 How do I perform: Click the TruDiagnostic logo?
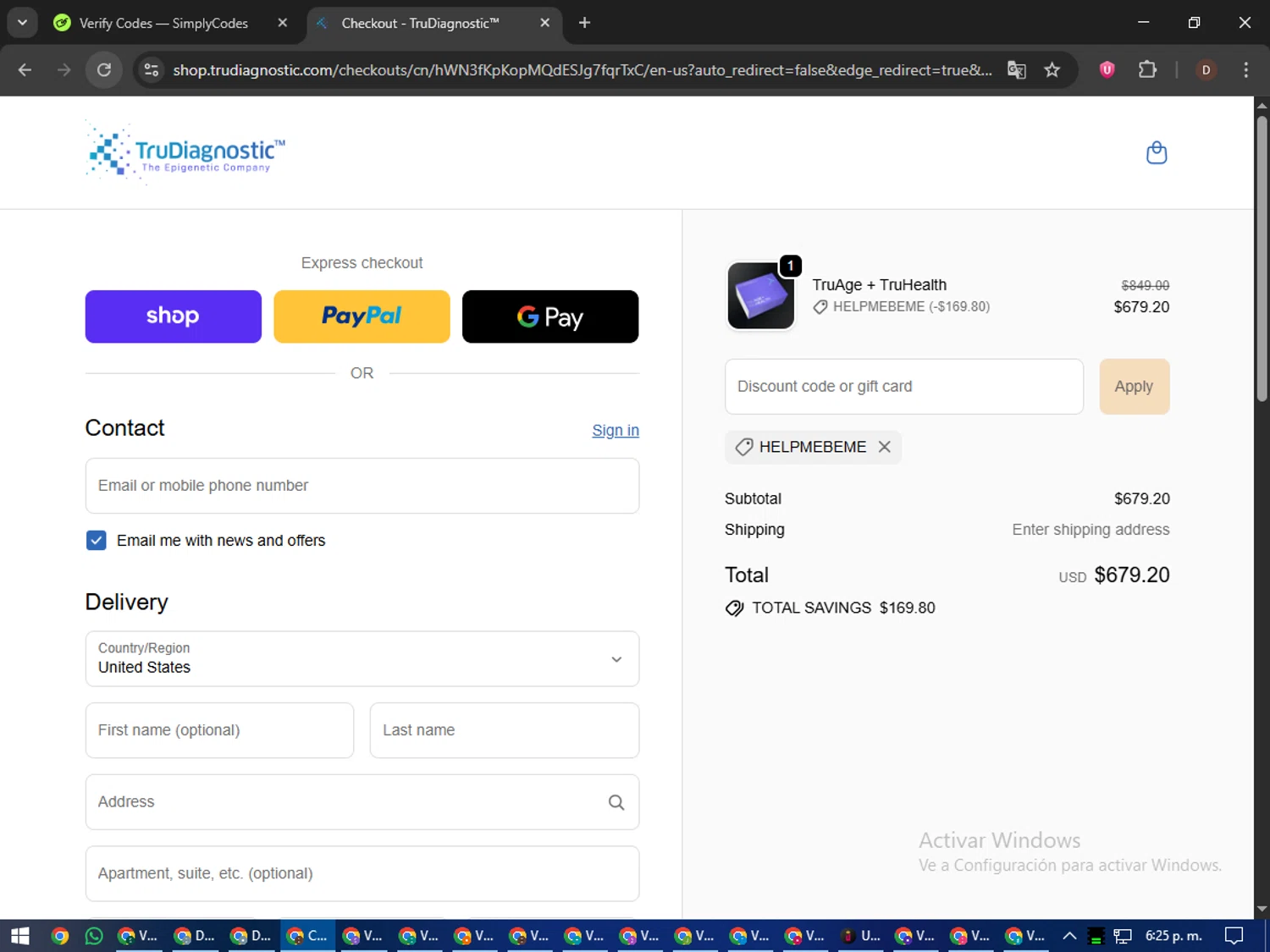185,151
